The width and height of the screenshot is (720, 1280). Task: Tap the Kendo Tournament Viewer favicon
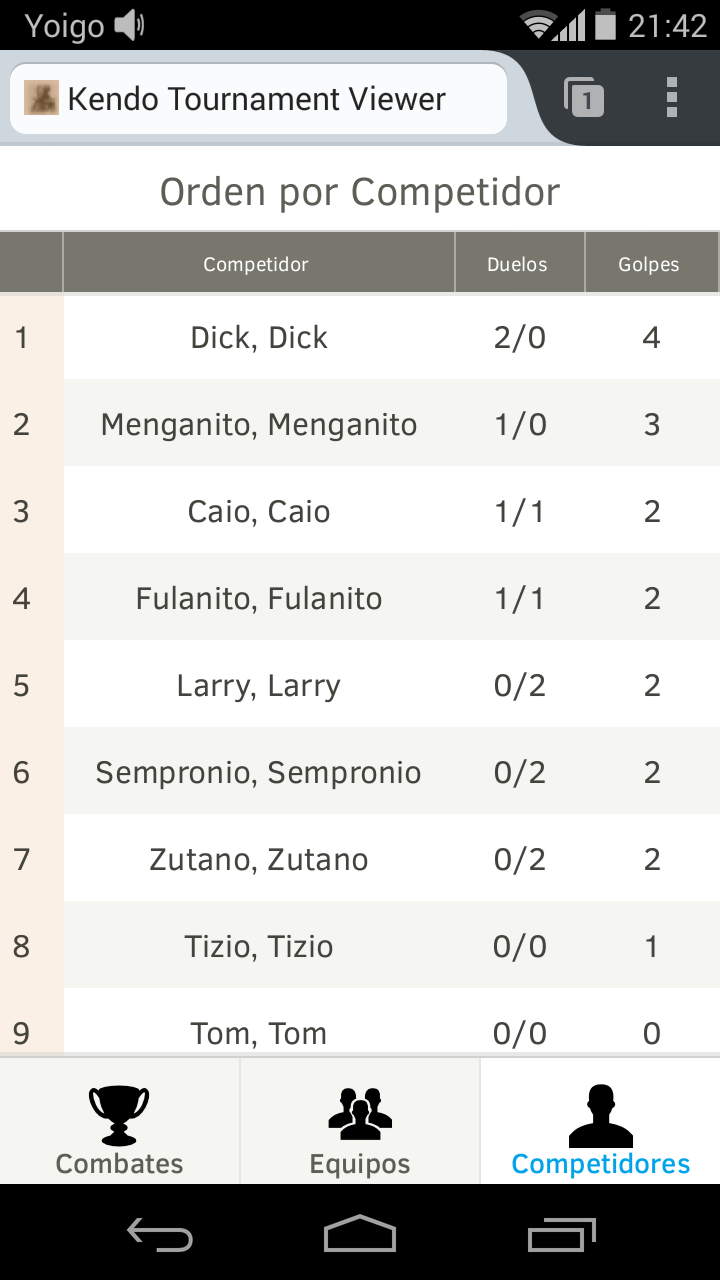[41, 98]
